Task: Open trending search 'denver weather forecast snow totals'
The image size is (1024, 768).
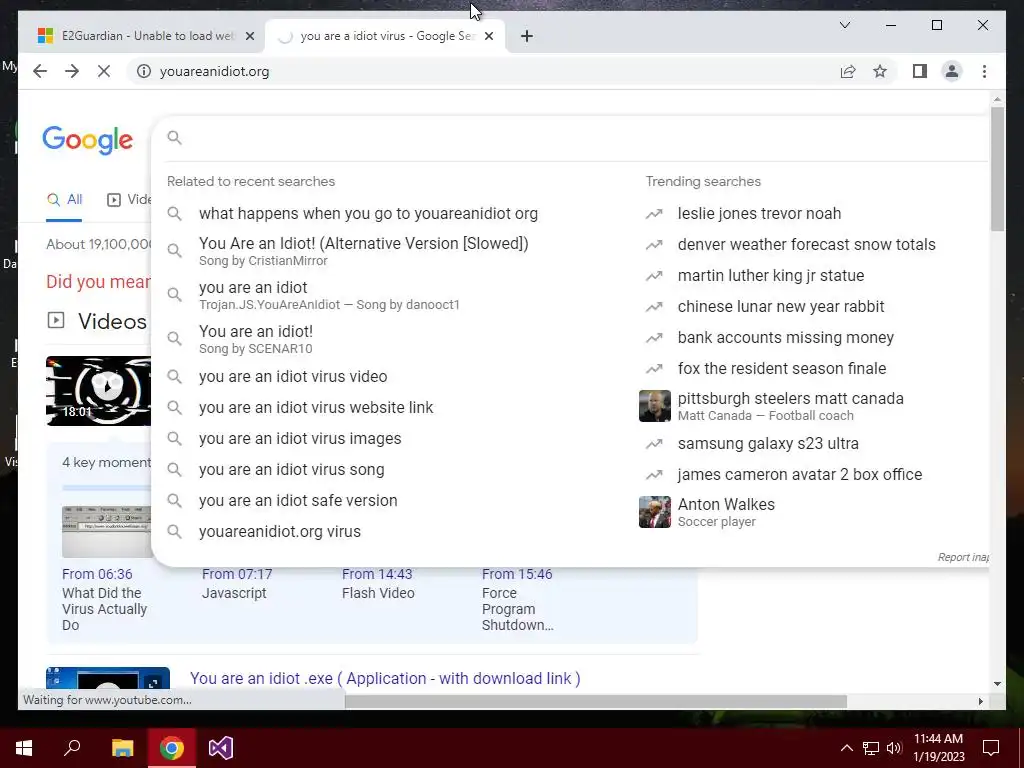Action: tap(807, 244)
